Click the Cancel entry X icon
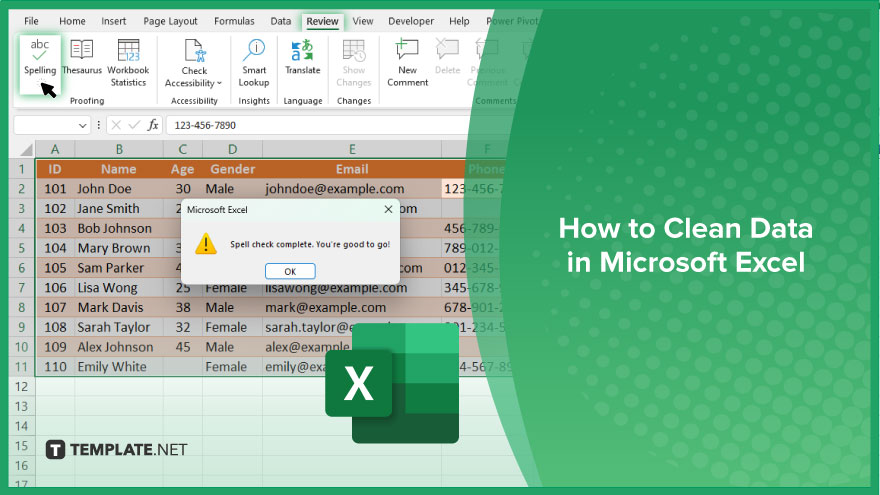Image resolution: width=880 pixels, height=495 pixels. point(116,125)
